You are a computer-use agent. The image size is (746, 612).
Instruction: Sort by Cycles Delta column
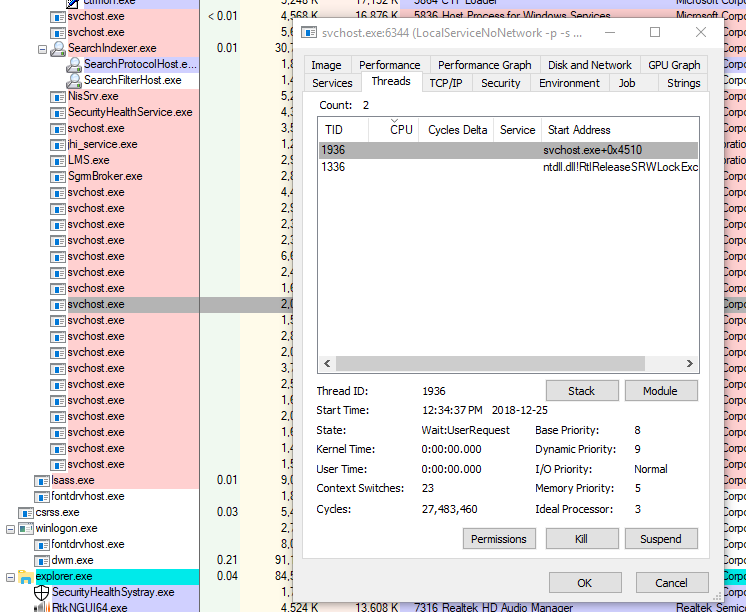457,130
